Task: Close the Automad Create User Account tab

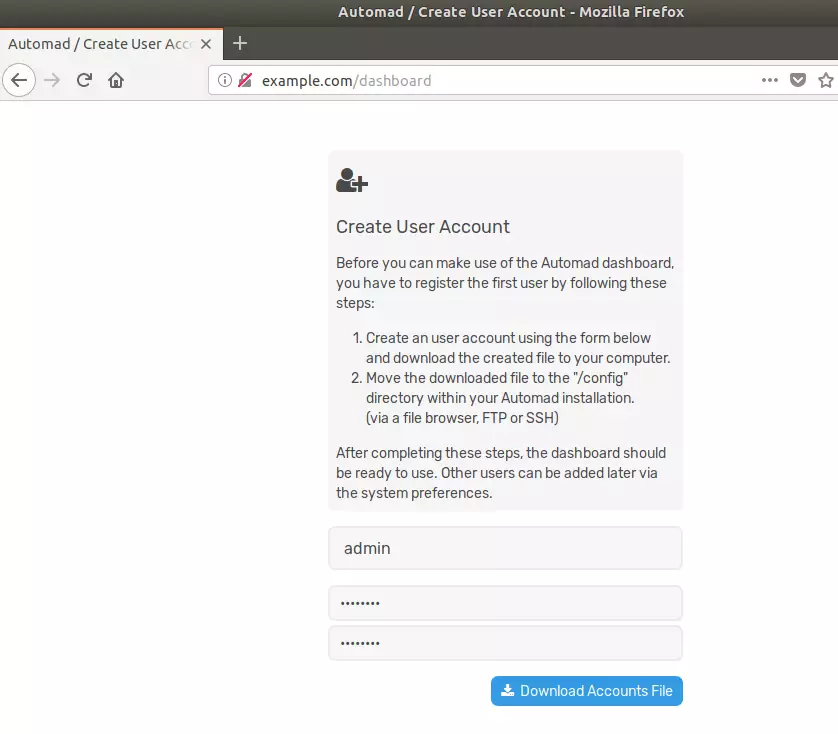Action: [x=206, y=44]
